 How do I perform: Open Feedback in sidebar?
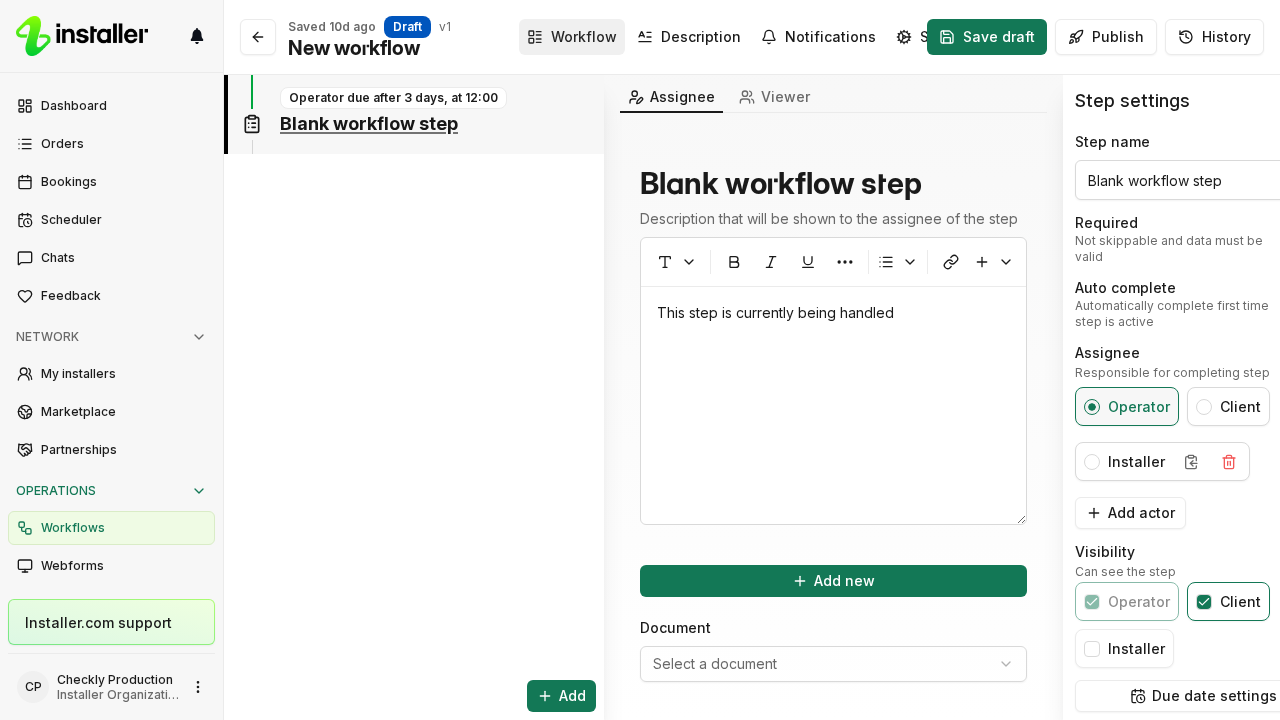[x=111, y=296]
